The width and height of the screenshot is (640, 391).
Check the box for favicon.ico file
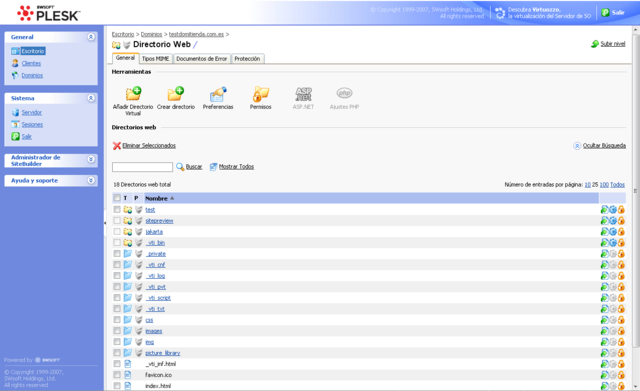(x=117, y=375)
